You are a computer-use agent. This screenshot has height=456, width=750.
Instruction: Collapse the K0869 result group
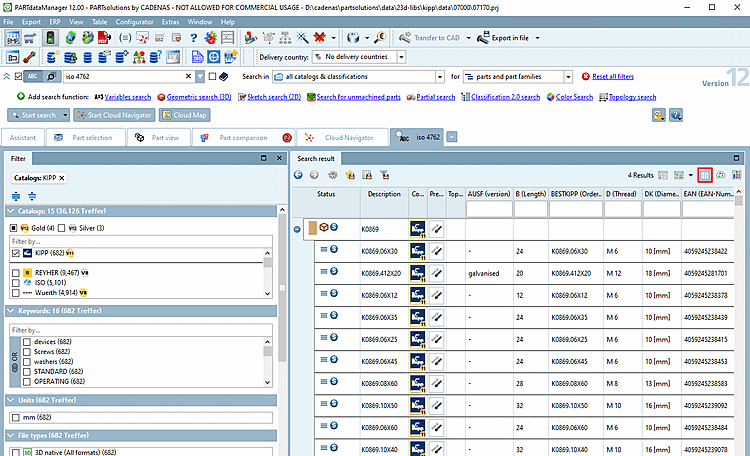[299, 229]
